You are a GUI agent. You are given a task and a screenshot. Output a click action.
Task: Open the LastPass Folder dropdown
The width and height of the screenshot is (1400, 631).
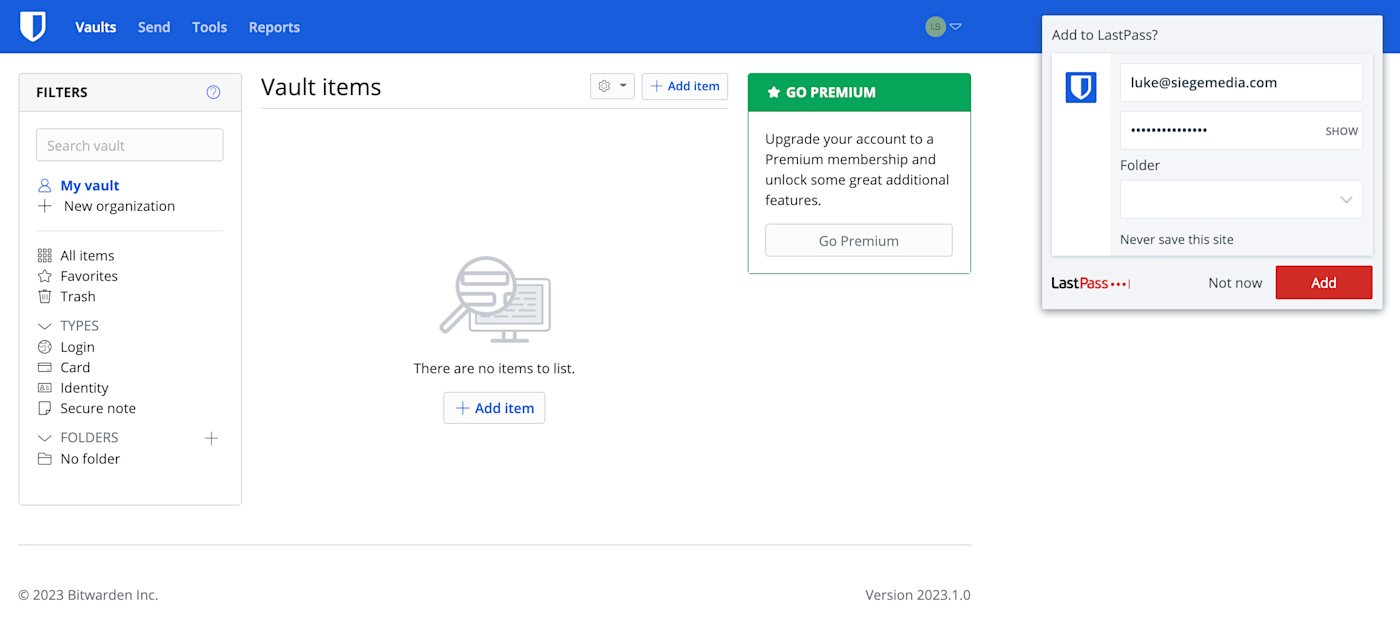[x=1241, y=199]
